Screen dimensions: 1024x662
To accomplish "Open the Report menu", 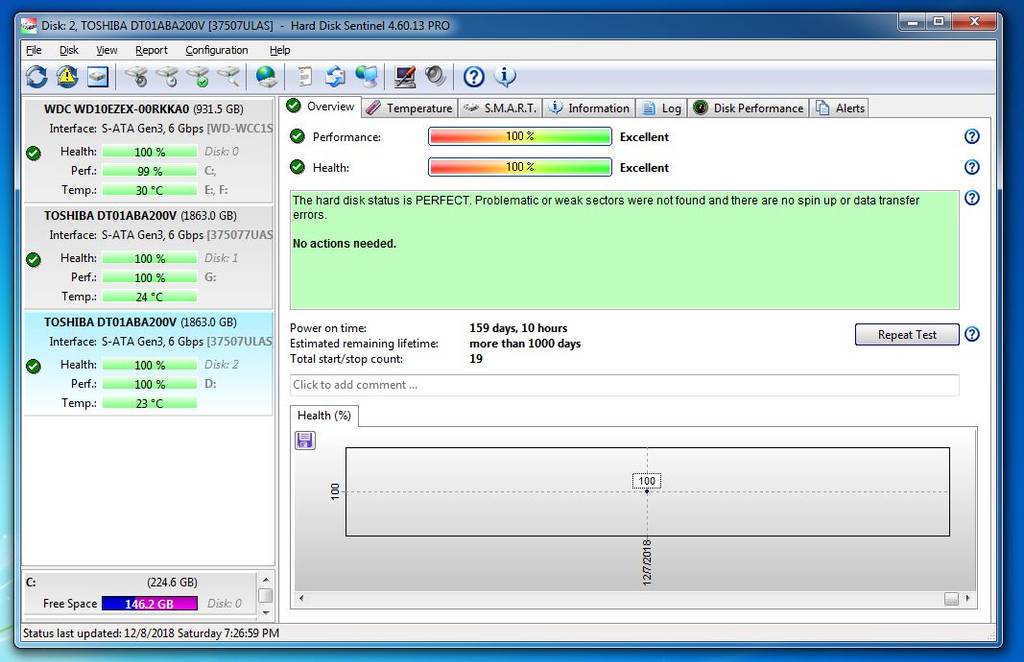I will pos(151,50).
